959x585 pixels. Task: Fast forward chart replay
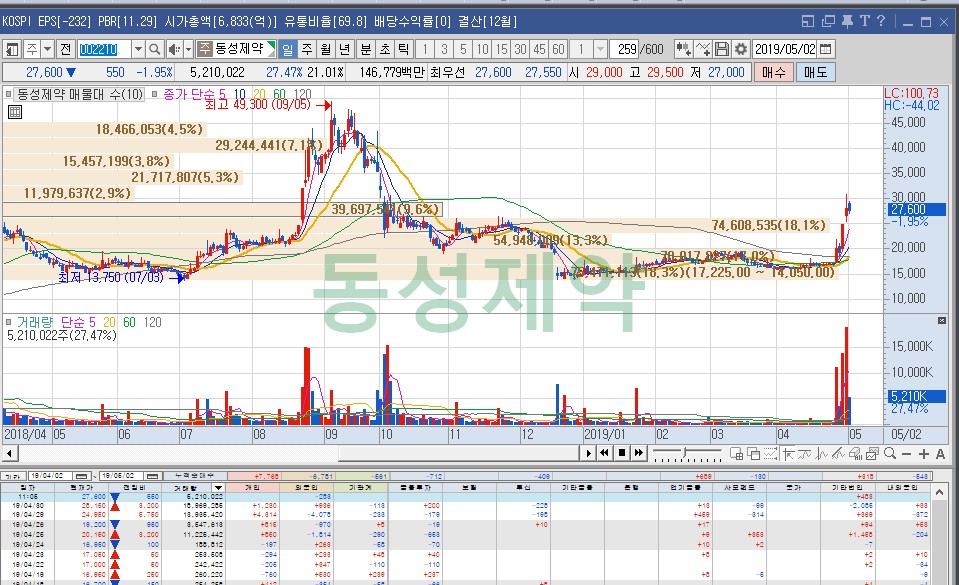[639, 453]
